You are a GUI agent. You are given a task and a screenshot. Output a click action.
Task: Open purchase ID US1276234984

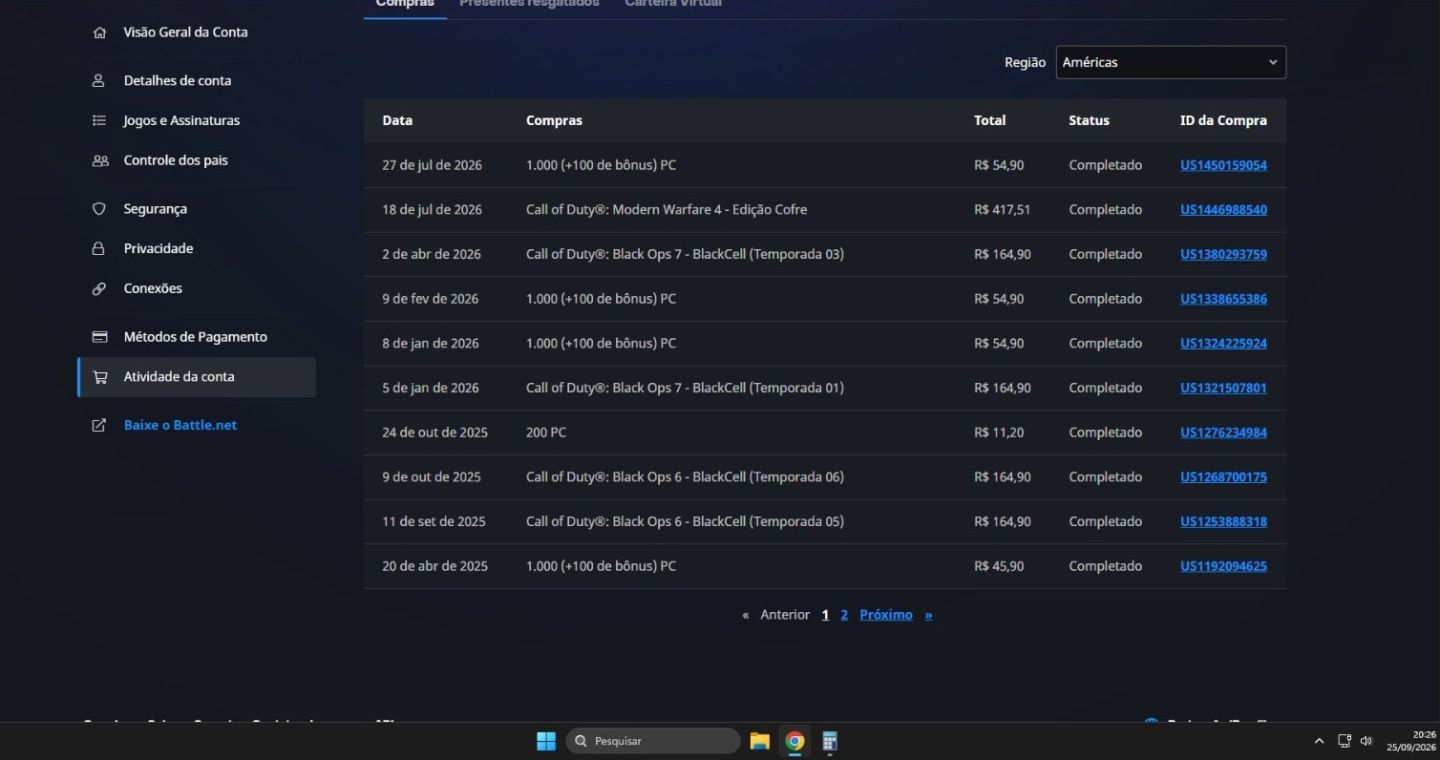pos(1223,432)
